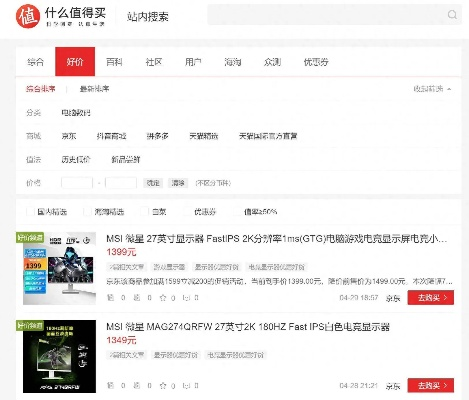Open the 优惠券 tab in top navigation
Screen dimensions: 469x400
coord(316,62)
